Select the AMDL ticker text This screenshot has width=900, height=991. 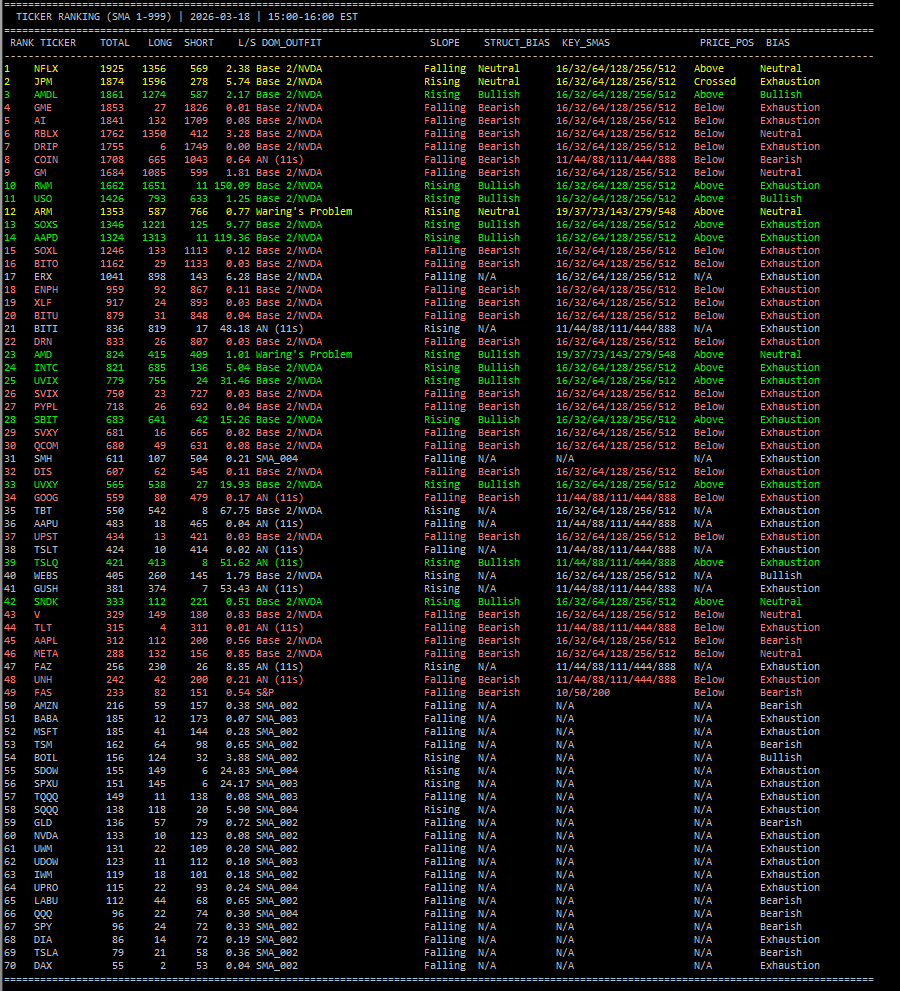46,95
